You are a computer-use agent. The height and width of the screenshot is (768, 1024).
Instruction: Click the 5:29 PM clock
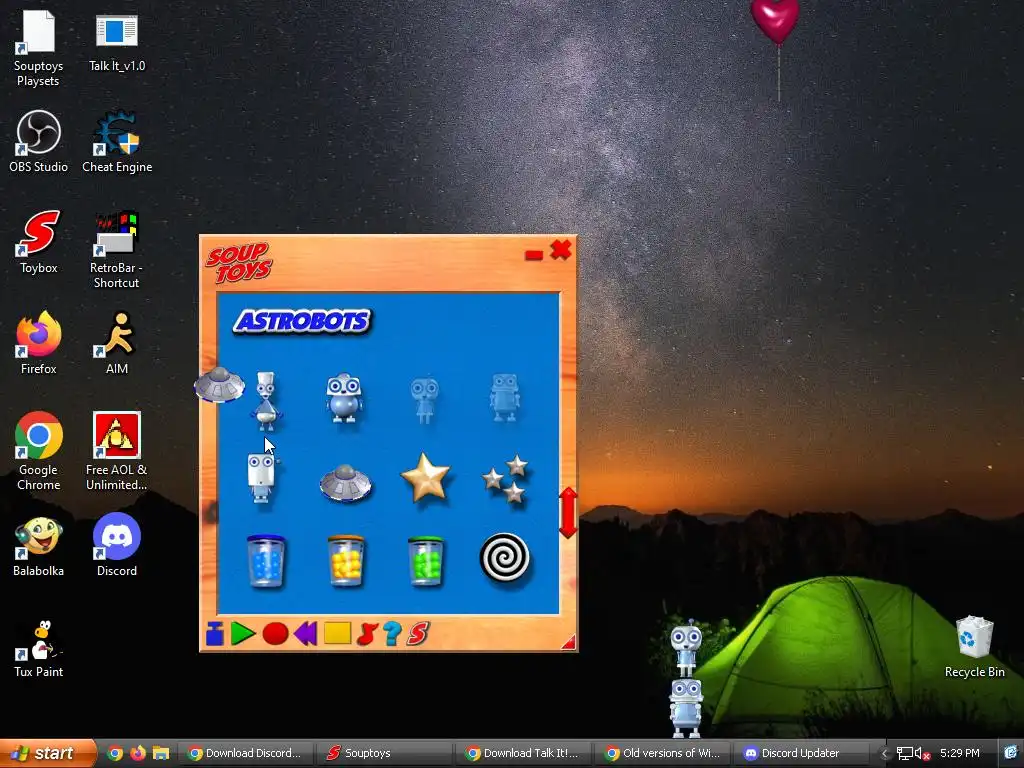tap(959, 753)
